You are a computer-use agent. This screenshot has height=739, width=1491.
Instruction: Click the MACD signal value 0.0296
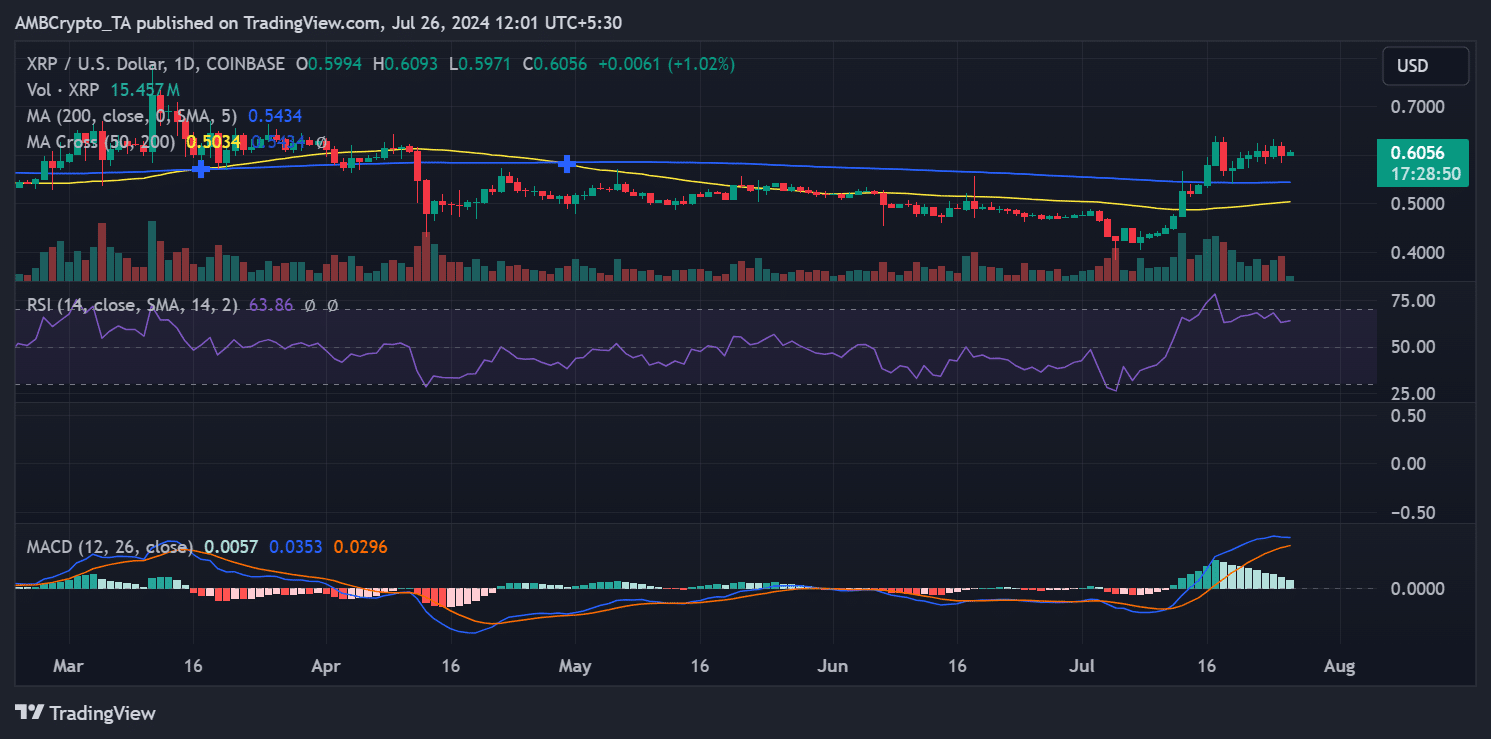tap(360, 547)
